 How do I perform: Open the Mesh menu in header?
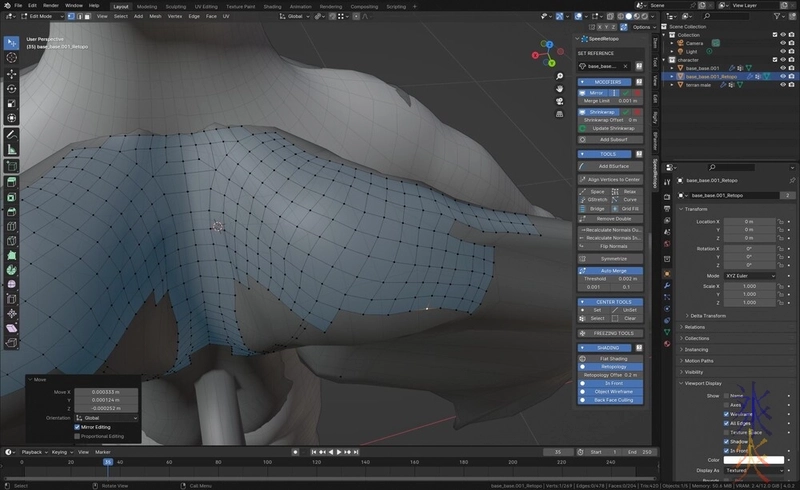pyautogui.click(x=155, y=16)
